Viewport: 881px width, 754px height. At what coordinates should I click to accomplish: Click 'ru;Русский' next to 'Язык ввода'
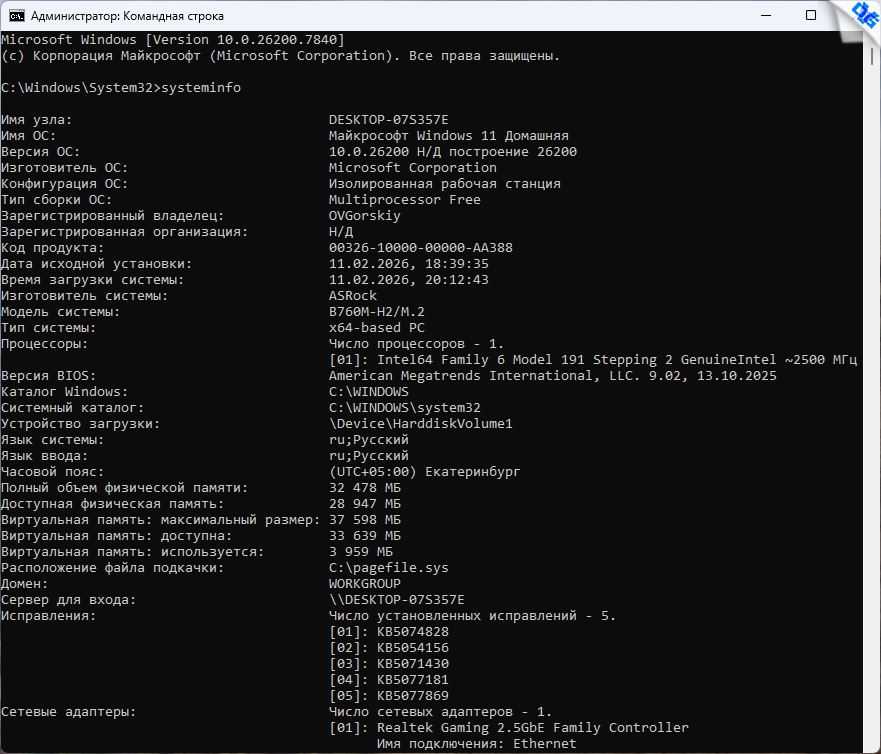[369, 456]
